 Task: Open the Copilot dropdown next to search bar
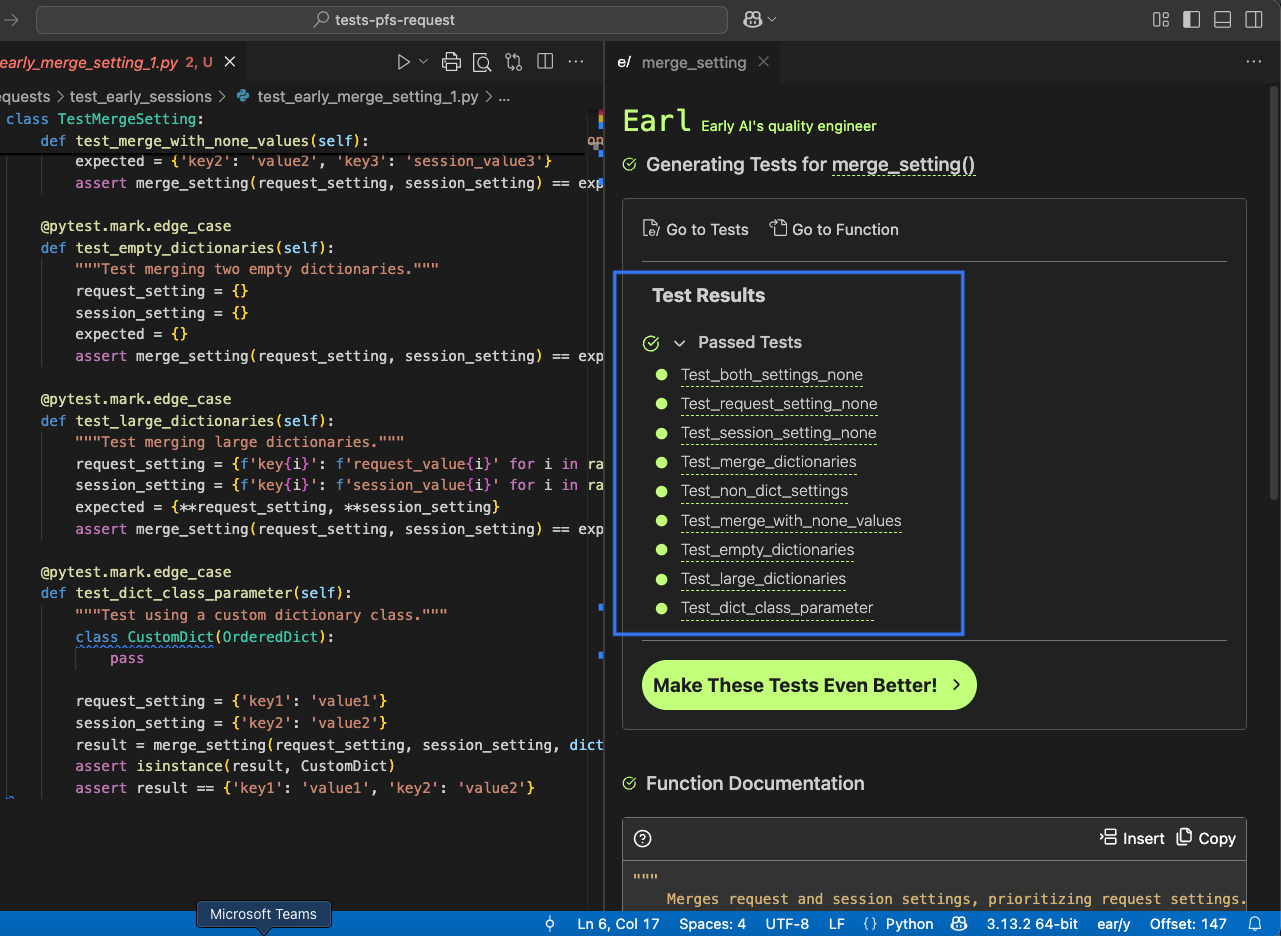tap(760, 19)
